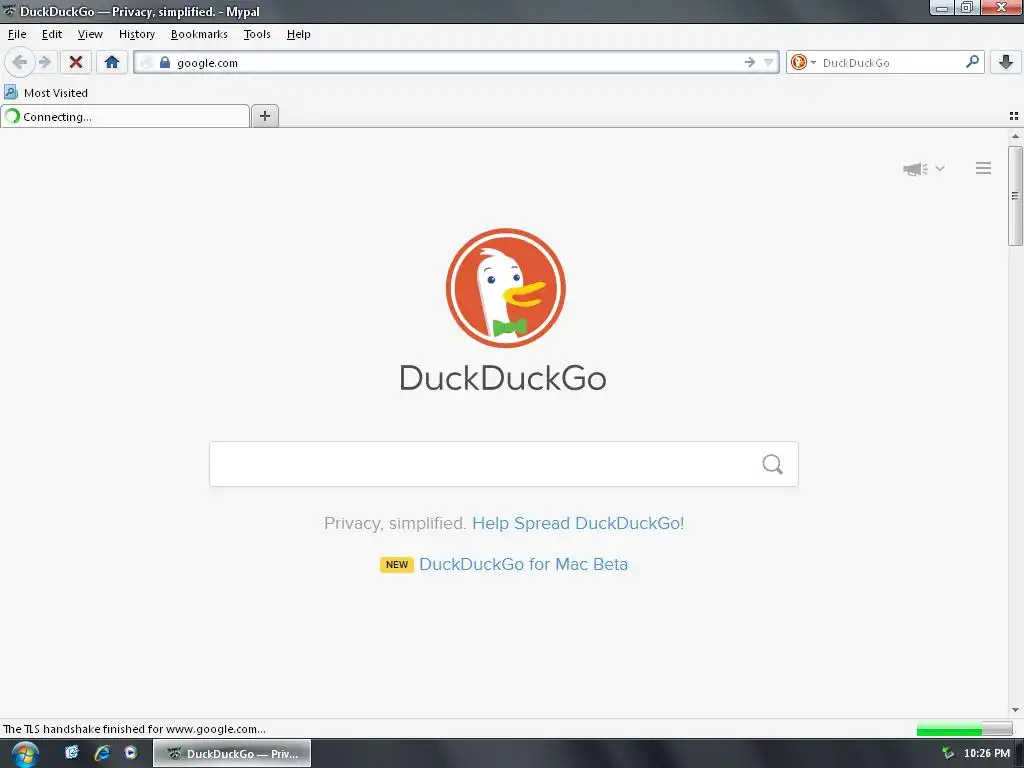The image size is (1024, 768).
Task: Launch Internet Explorer from the taskbar
Action: [x=102, y=753]
